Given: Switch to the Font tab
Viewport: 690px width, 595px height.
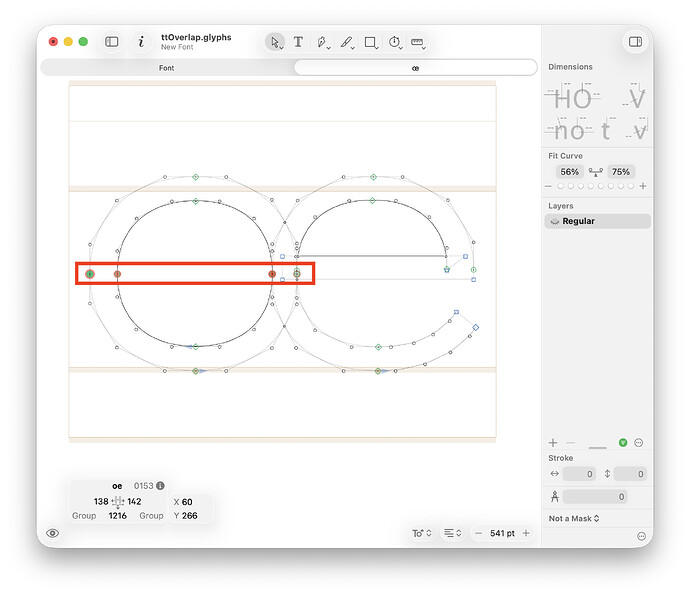Looking at the screenshot, I should (167, 68).
